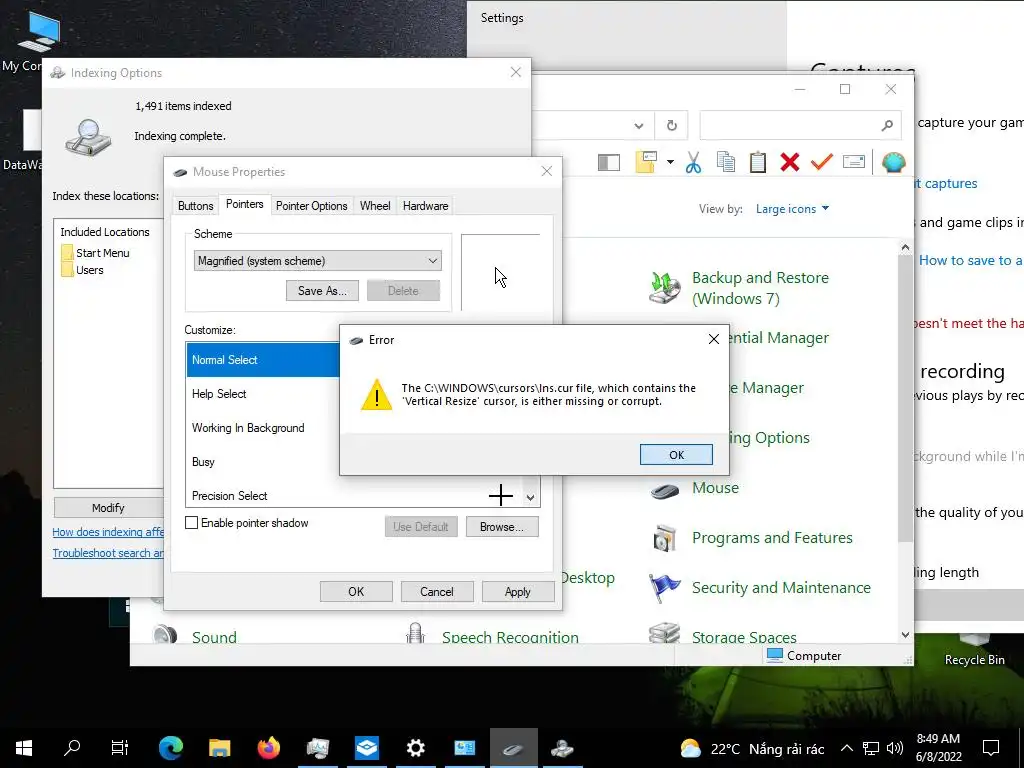Open the notification center icon
1024x768 pixels.
click(991, 748)
